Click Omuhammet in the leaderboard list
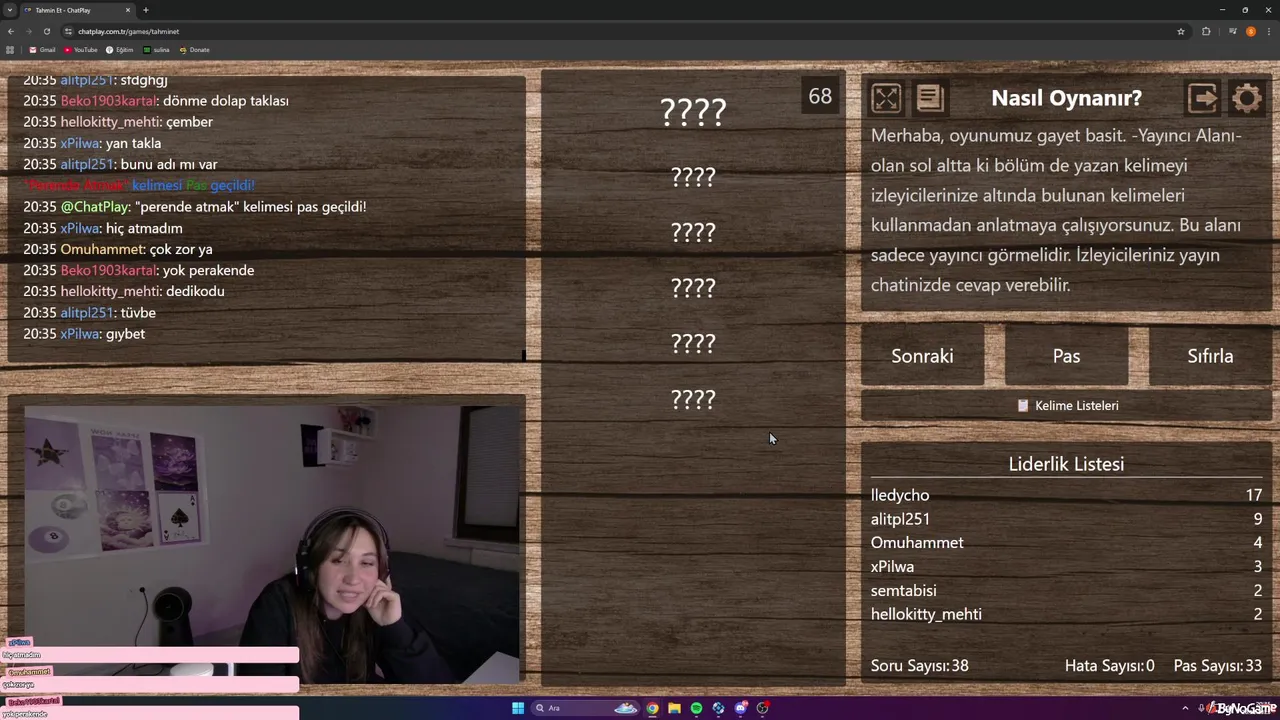Screen dimensions: 1280x720 pyautogui.click(x=917, y=543)
